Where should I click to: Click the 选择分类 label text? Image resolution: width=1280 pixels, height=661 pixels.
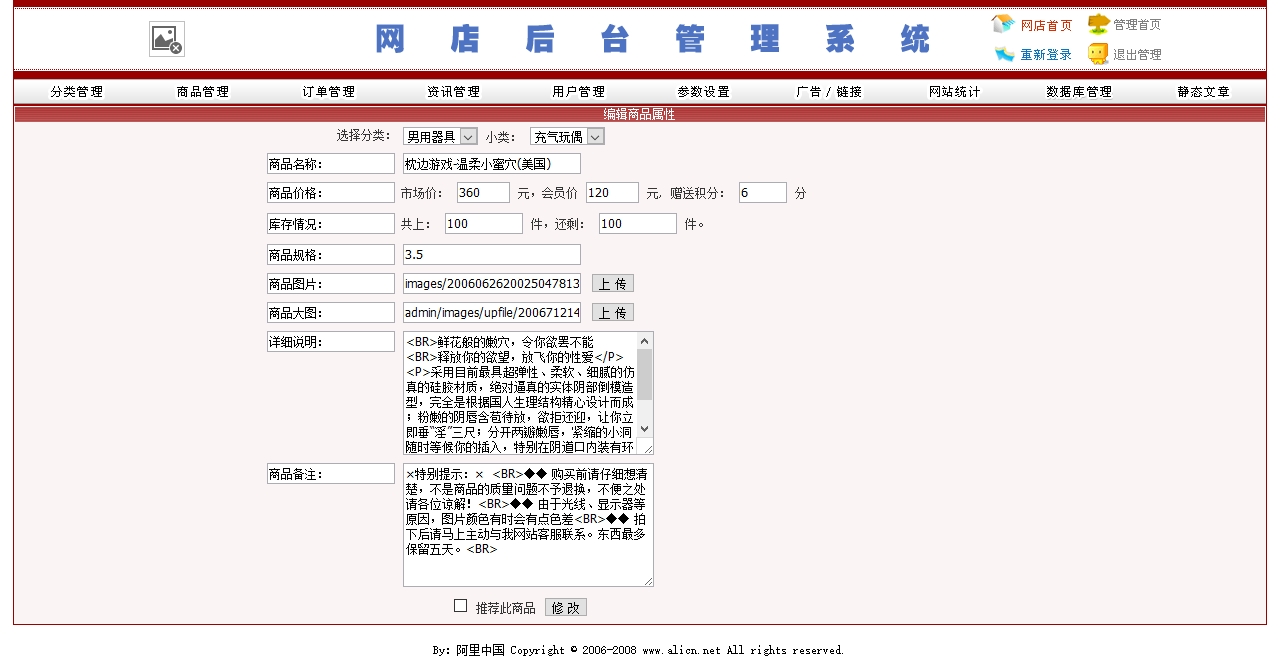(x=363, y=136)
